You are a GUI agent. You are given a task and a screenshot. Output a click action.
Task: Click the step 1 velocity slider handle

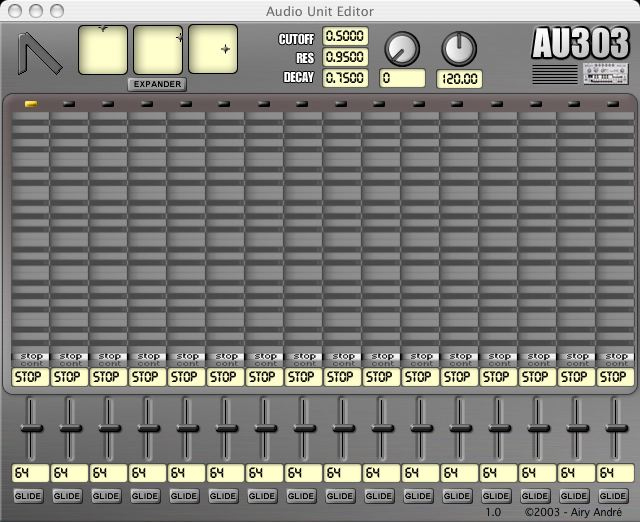coord(31,428)
